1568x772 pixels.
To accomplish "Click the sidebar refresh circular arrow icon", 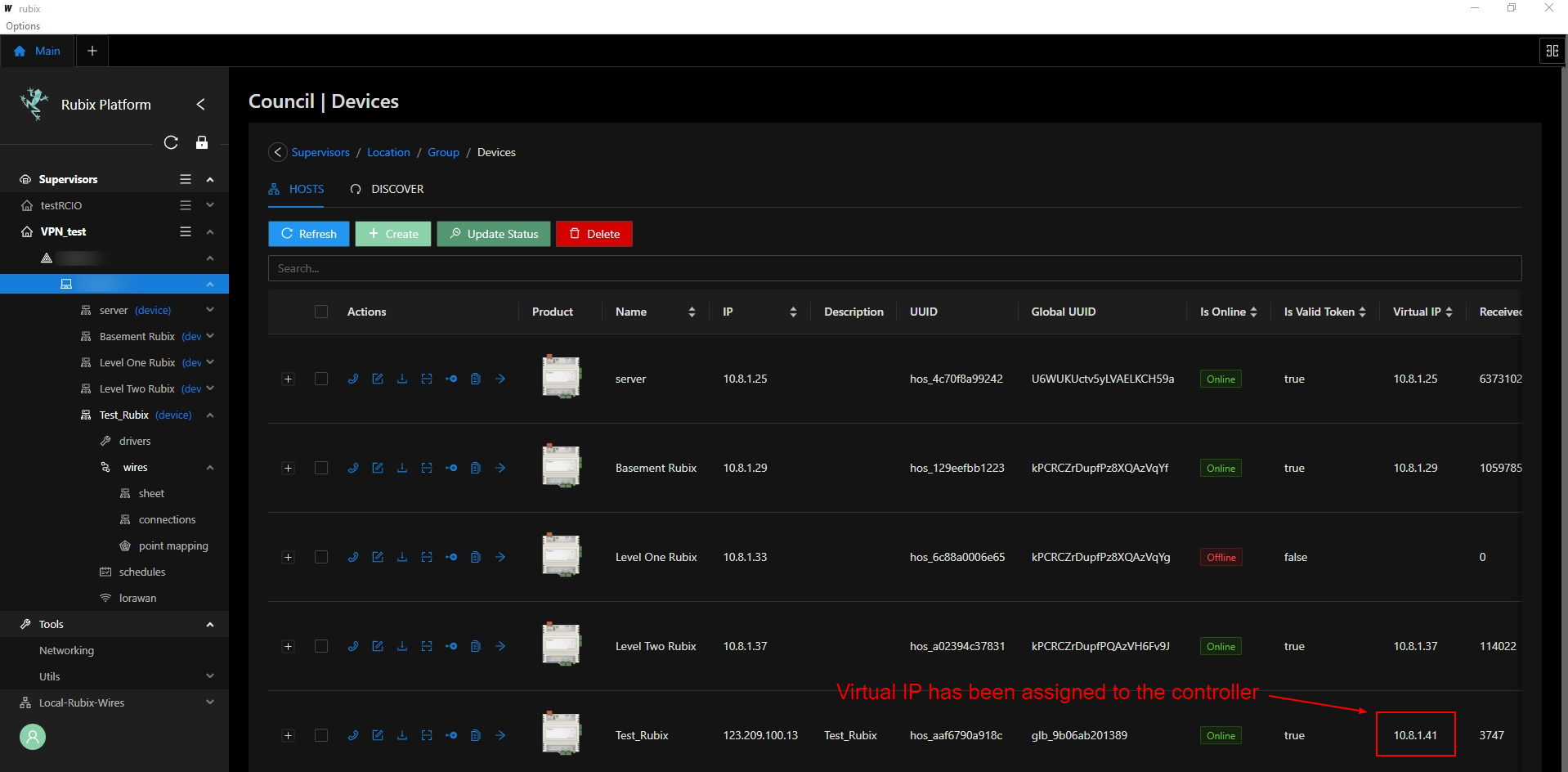I will [171, 142].
